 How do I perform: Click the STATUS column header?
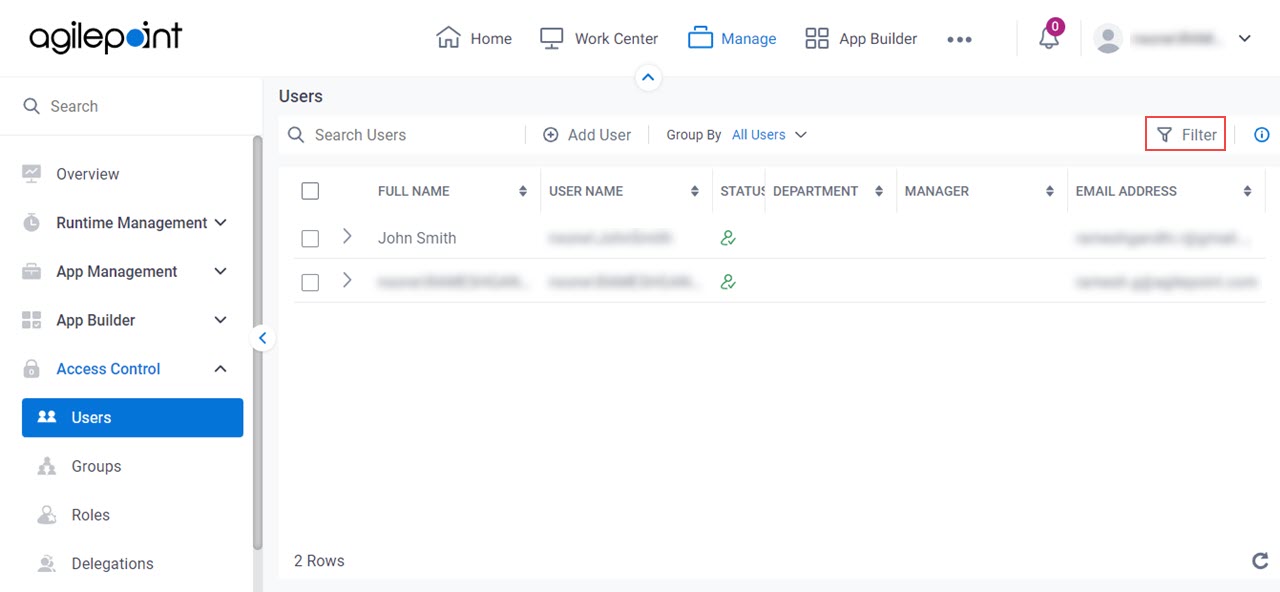[742, 191]
